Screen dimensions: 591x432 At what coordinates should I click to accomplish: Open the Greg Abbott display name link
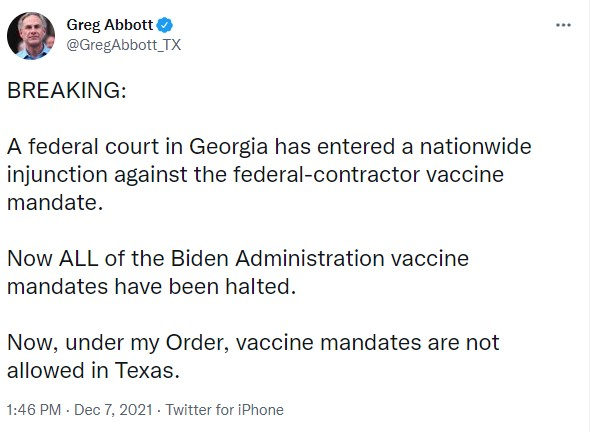(x=110, y=25)
